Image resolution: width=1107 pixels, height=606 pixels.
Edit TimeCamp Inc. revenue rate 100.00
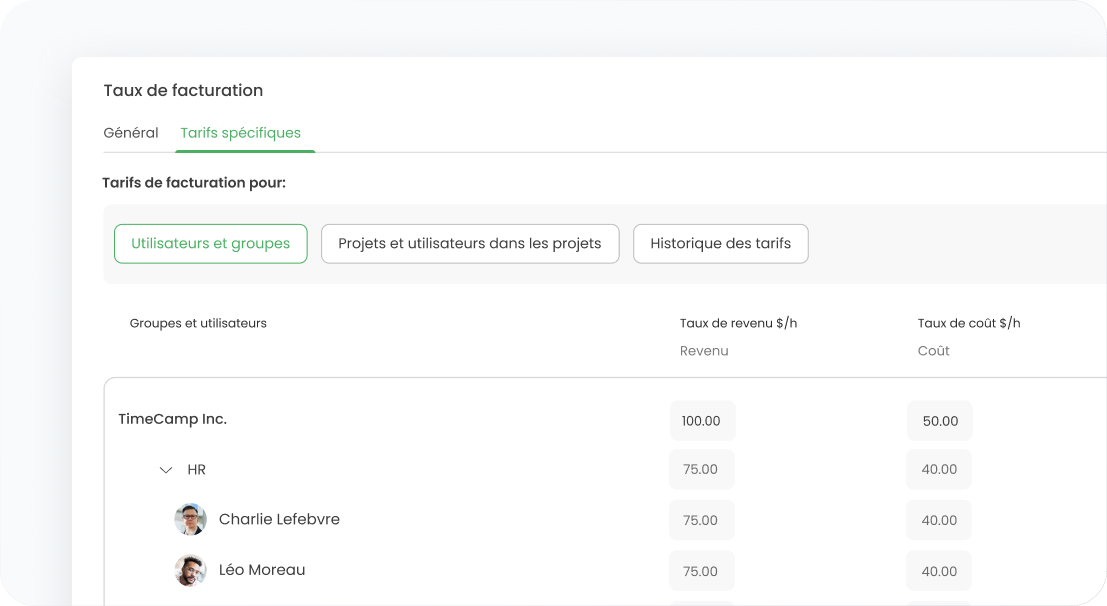702,421
